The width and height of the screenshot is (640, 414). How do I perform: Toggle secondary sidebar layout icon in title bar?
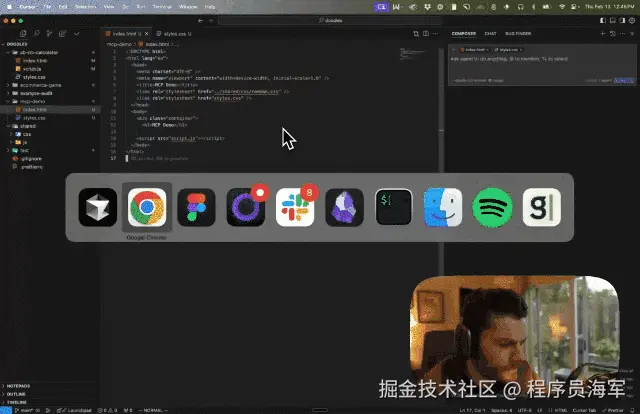click(622, 20)
